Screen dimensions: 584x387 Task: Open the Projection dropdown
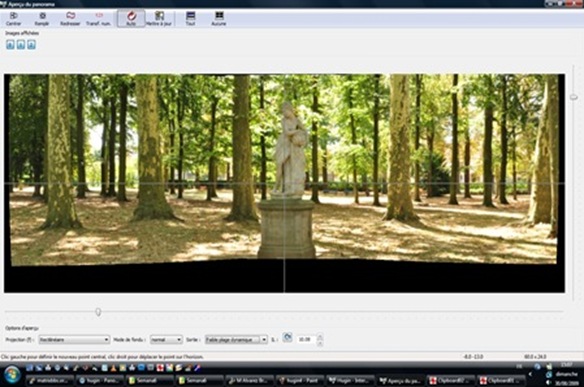pos(74,339)
